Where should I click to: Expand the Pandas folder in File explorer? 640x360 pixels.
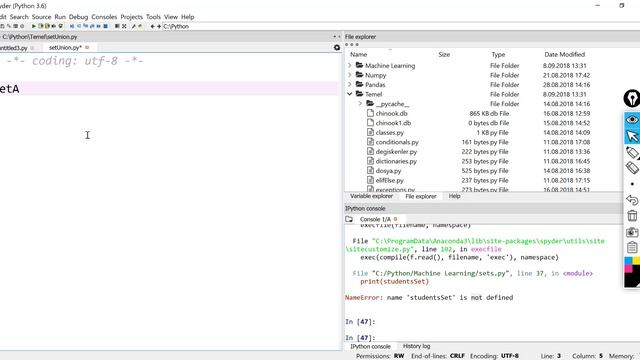350,84
